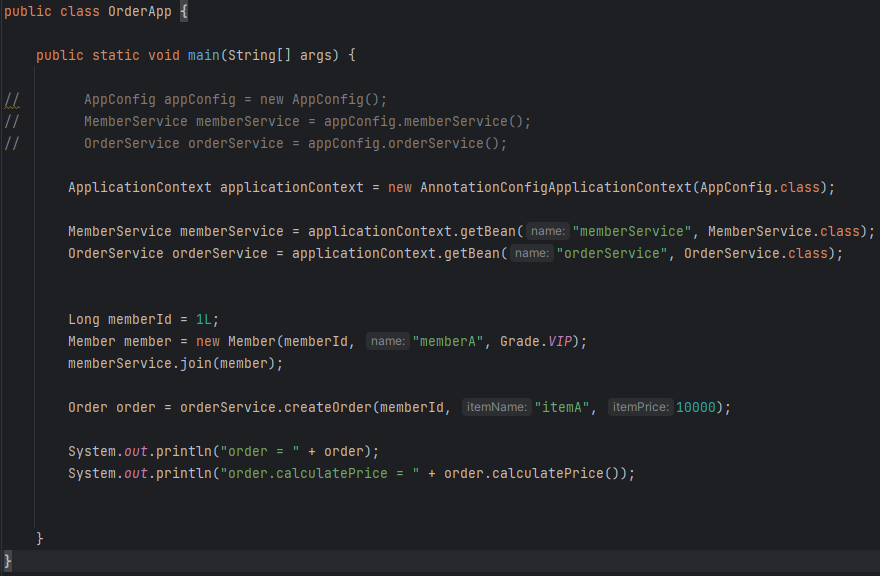
Task: Click the 1L literal value
Action: (204, 319)
